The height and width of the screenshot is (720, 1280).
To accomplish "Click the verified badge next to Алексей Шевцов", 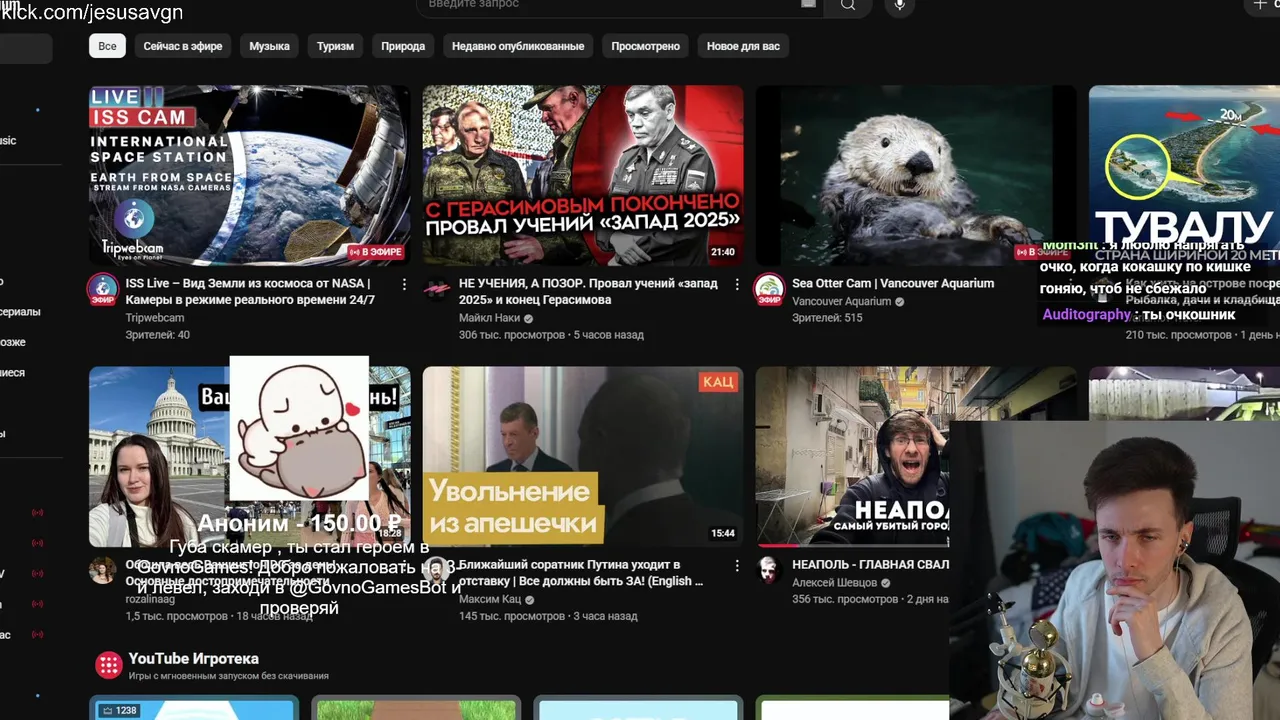I will coord(885,582).
